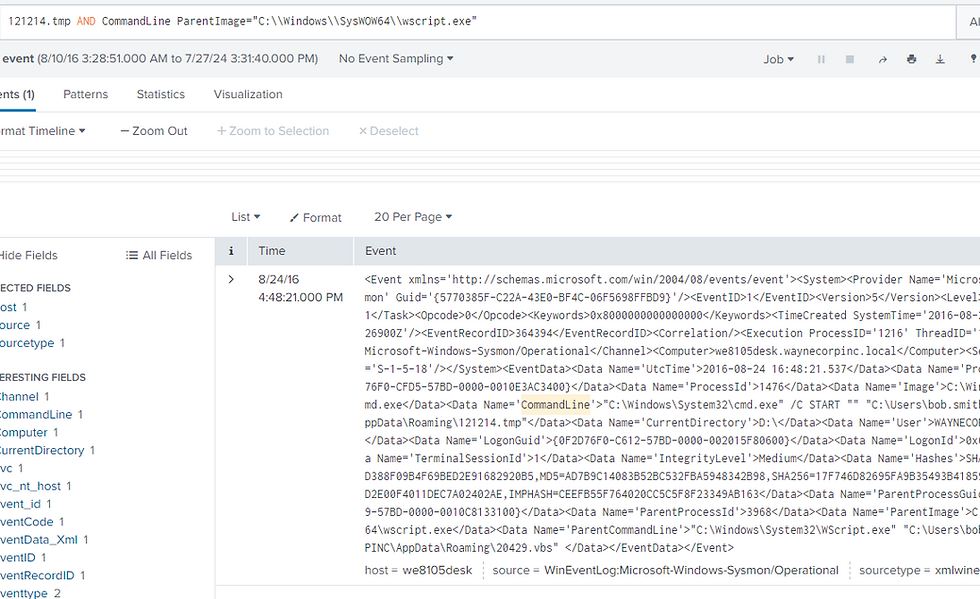Export results with the download icon

point(940,59)
